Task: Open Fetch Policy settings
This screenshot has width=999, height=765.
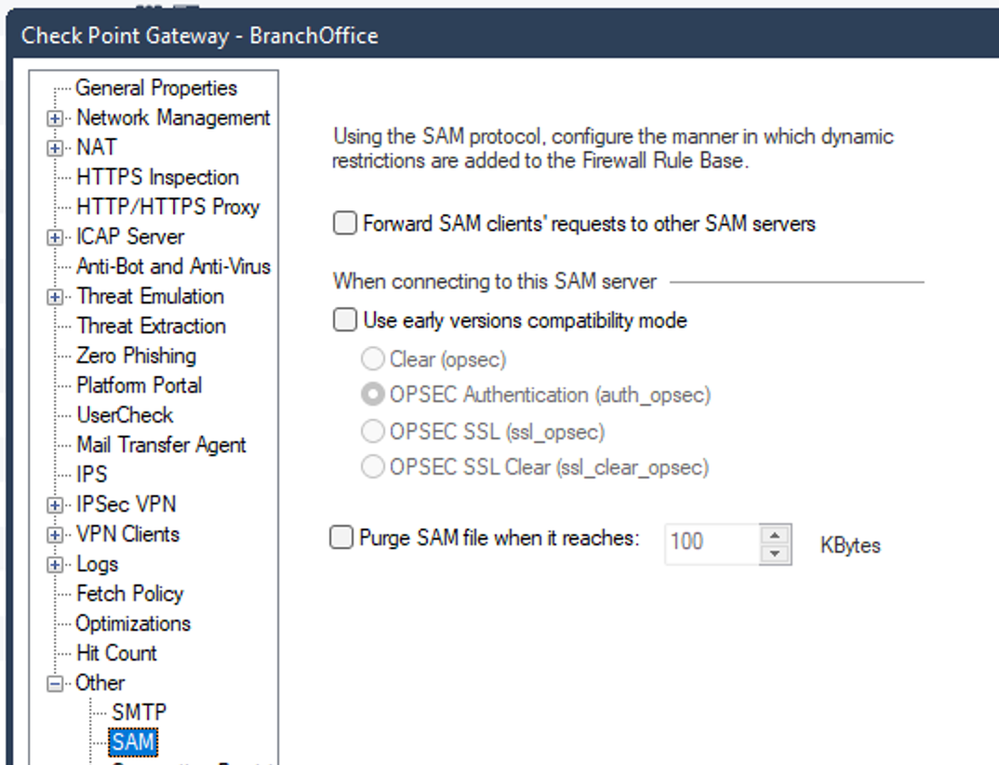Action: point(130,594)
